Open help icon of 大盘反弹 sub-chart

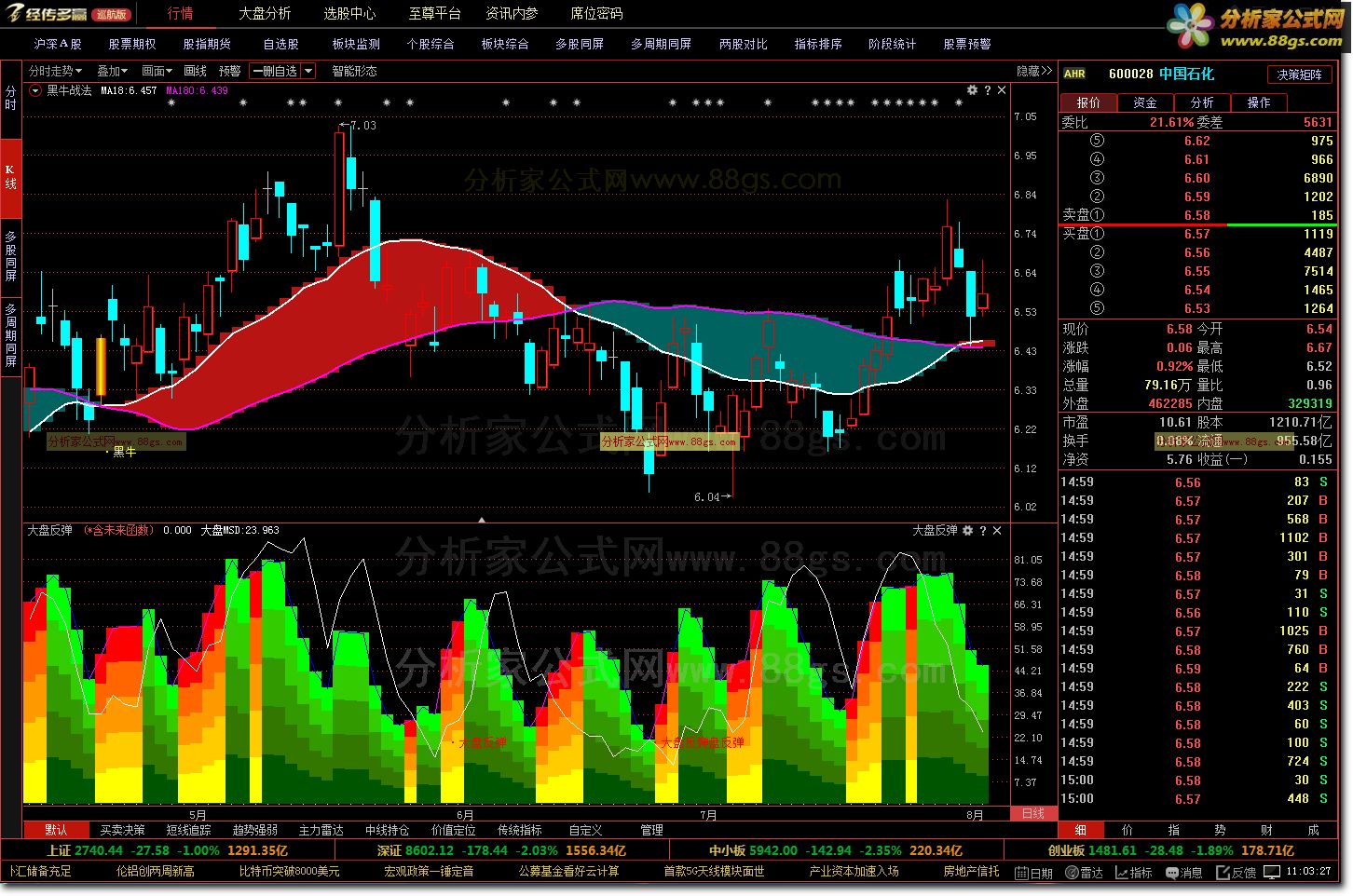point(982,530)
